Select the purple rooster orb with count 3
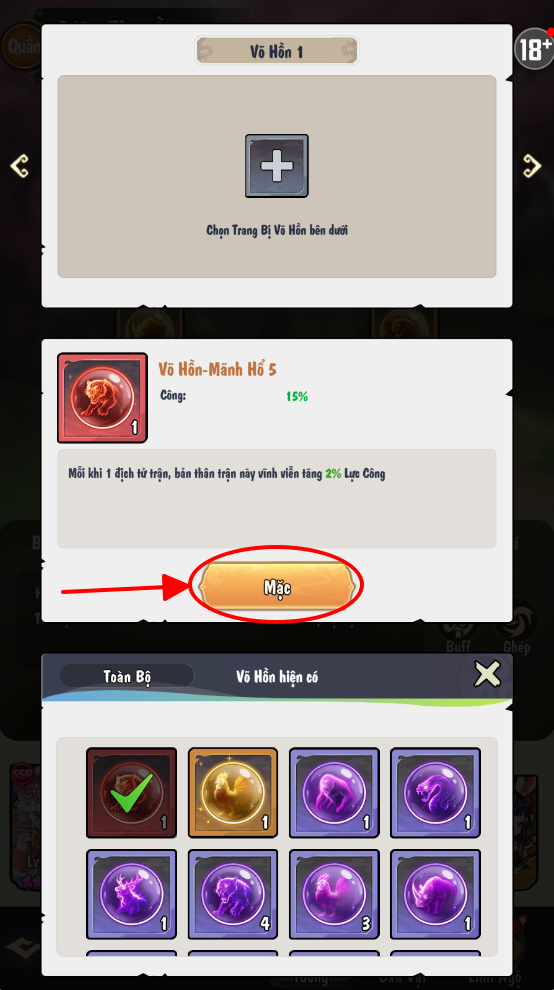 point(334,894)
